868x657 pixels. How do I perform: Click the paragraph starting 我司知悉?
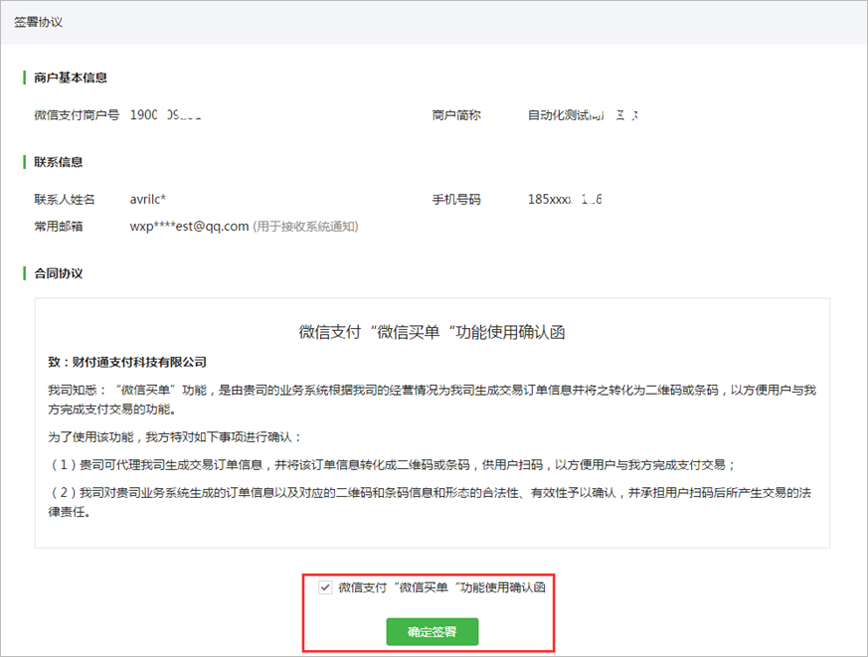click(432, 400)
